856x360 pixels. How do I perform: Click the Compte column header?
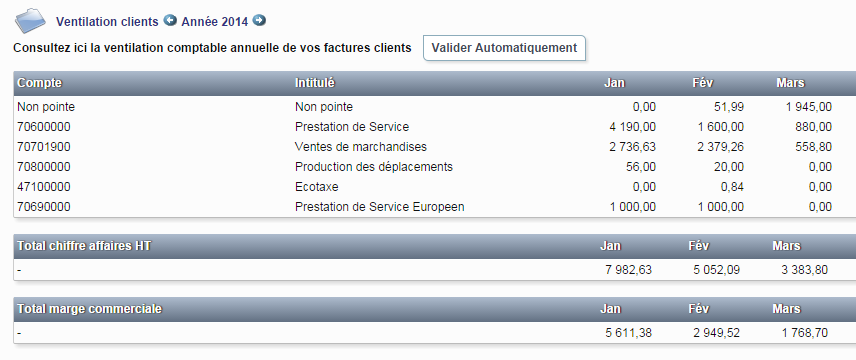coord(39,83)
